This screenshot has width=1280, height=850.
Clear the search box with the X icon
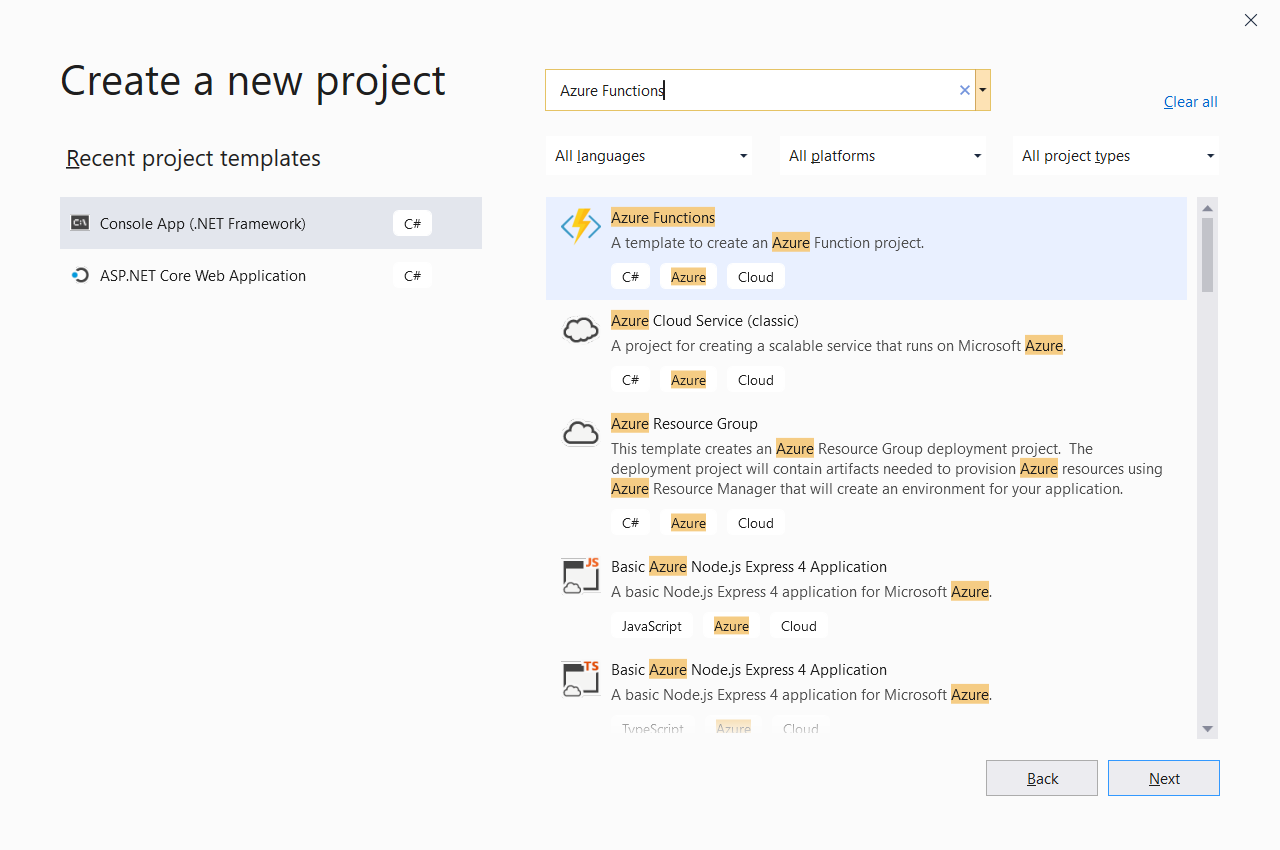coord(965,90)
